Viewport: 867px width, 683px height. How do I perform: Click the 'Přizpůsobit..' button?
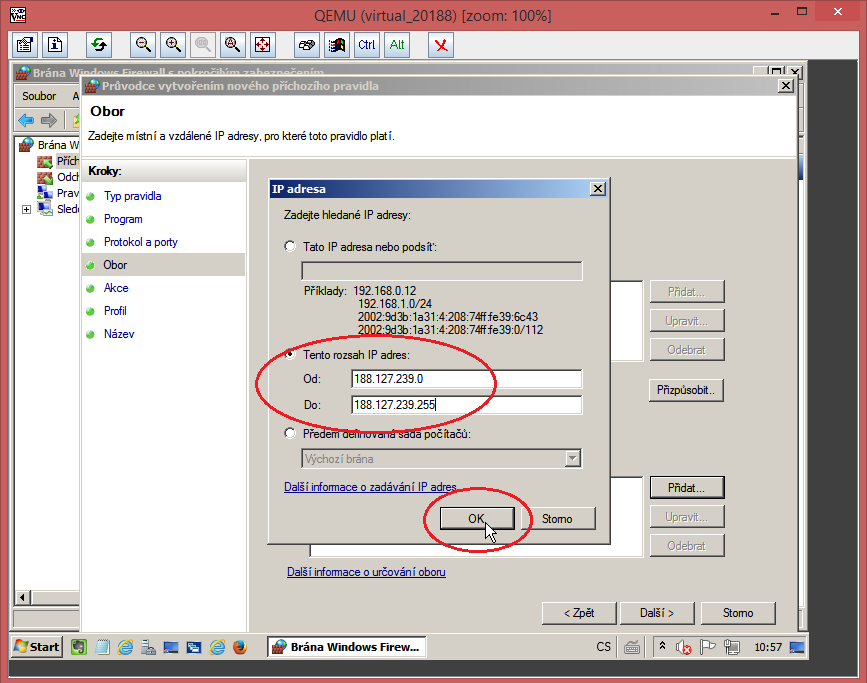(686, 390)
